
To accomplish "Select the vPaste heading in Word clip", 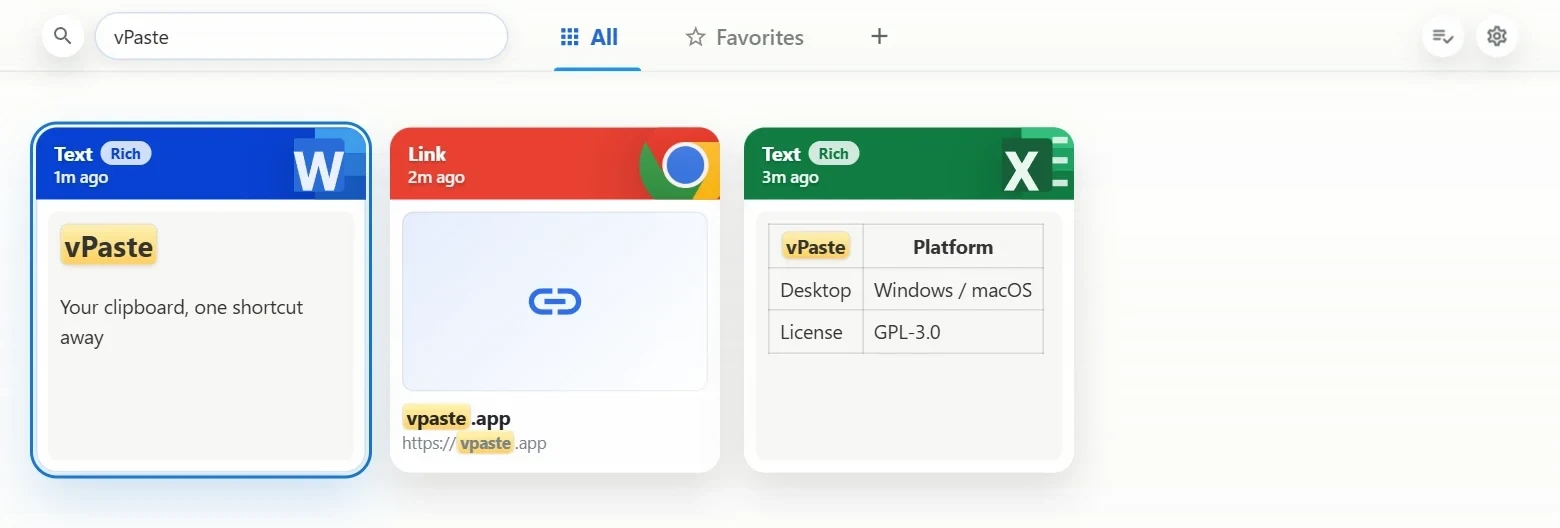I will (x=109, y=245).
